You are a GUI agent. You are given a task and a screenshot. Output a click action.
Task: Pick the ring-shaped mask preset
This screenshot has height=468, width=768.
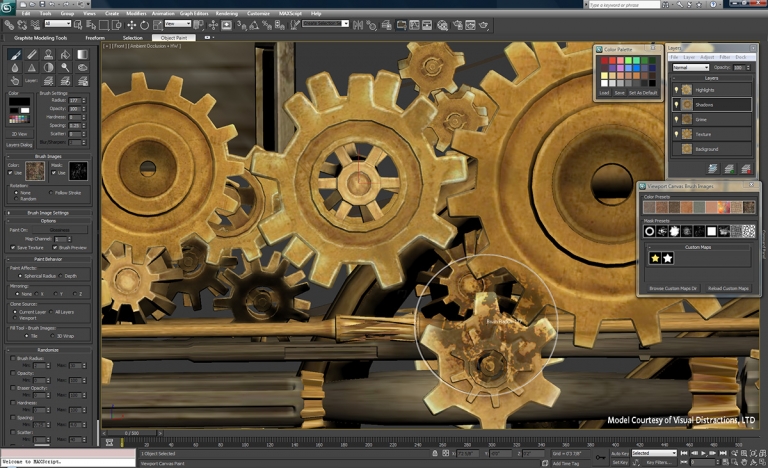coord(649,231)
